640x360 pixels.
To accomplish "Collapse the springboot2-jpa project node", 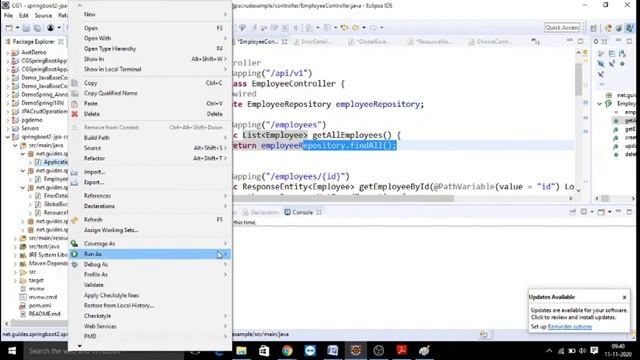I will [x=8, y=137].
